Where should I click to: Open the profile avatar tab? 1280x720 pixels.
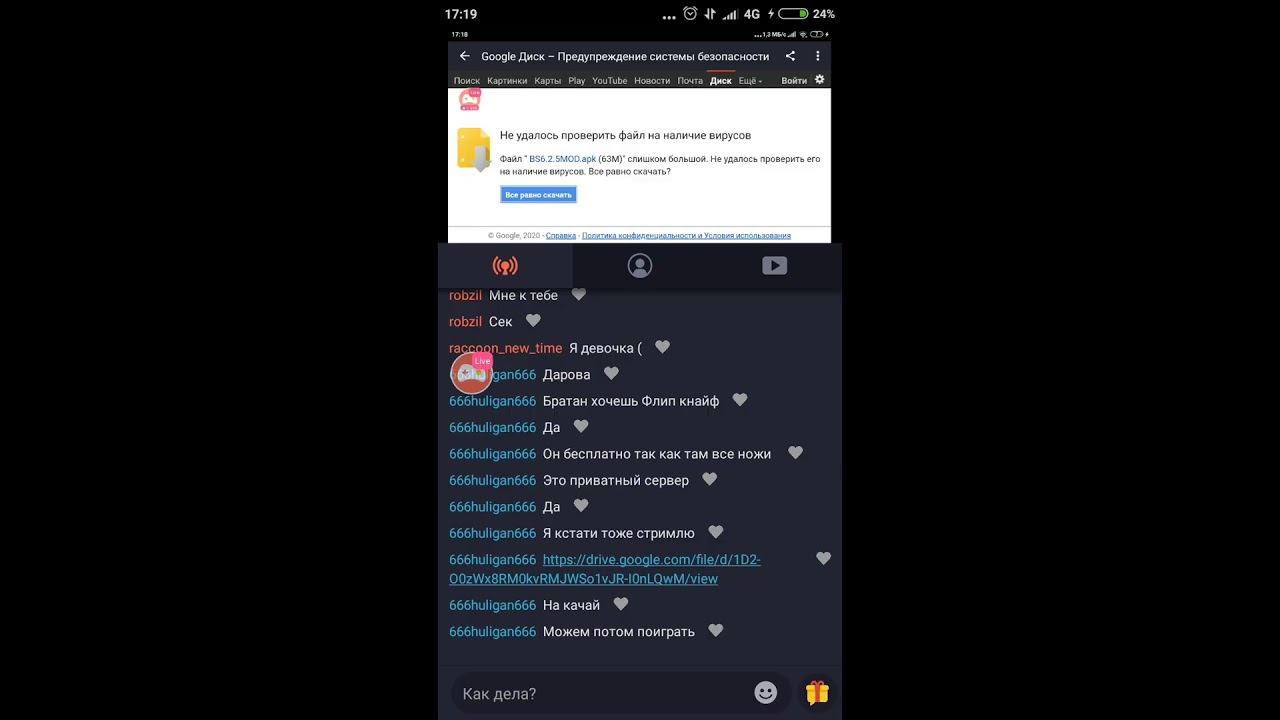(640, 265)
